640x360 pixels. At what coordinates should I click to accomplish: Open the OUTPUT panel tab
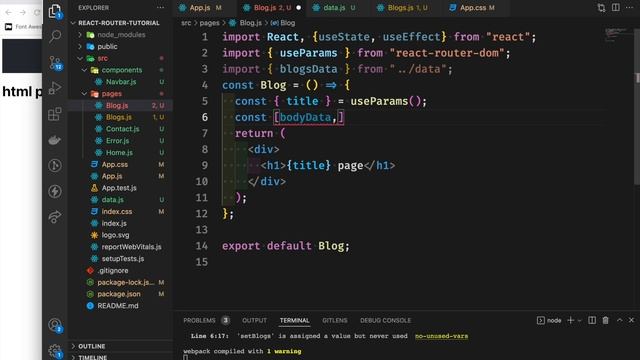tap(254, 320)
